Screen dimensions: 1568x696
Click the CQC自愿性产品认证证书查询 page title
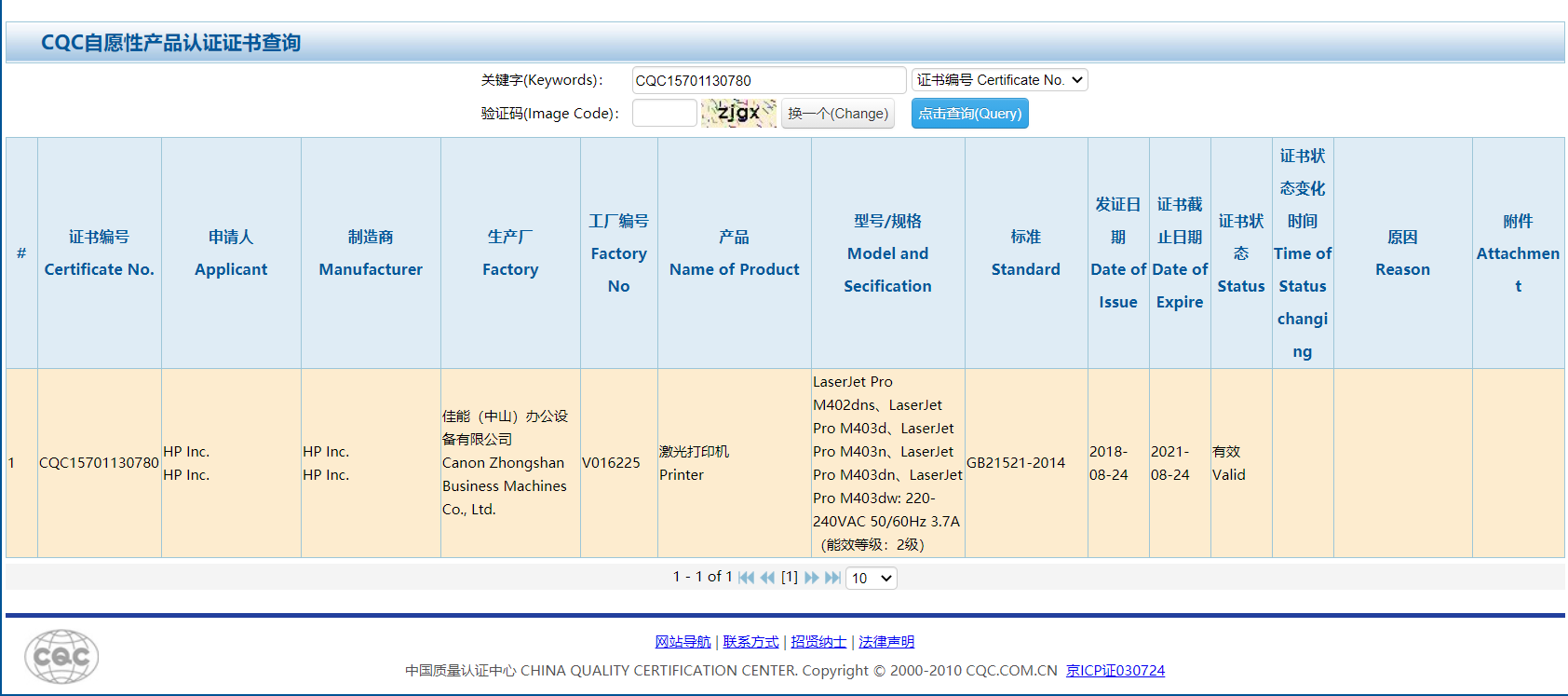[x=170, y=43]
